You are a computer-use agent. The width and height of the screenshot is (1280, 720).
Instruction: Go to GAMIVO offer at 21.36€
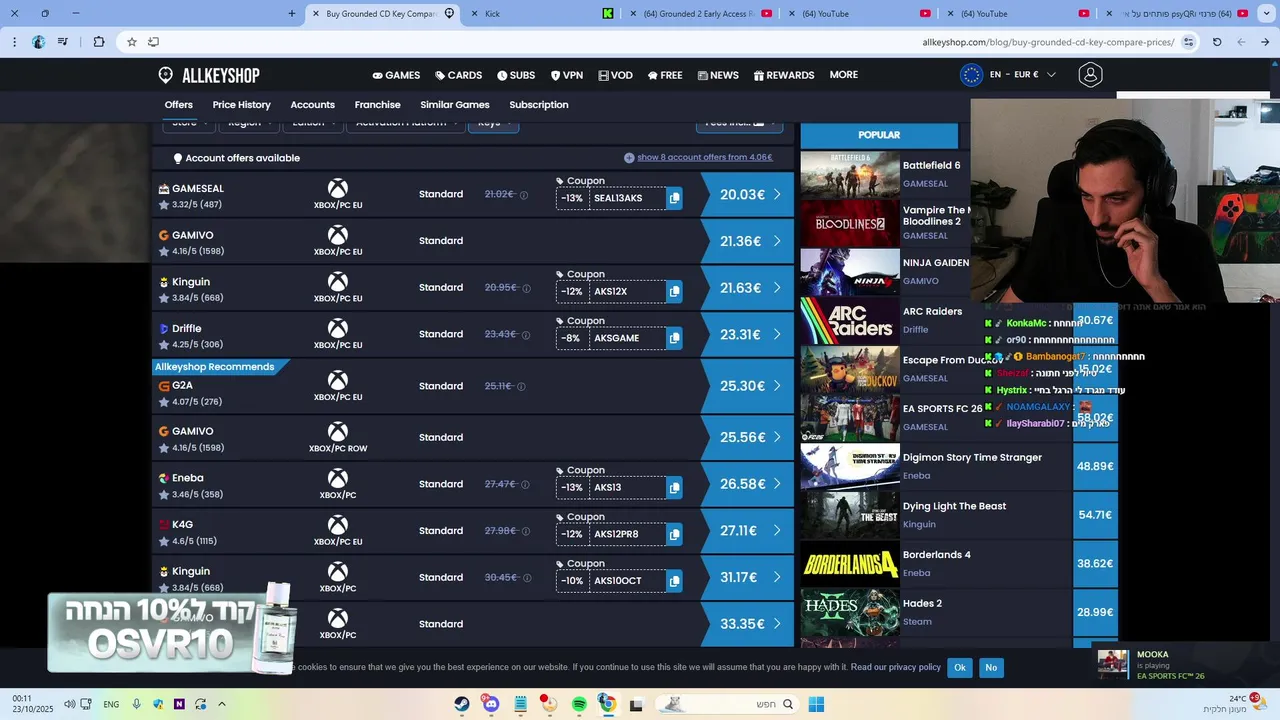click(748, 241)
